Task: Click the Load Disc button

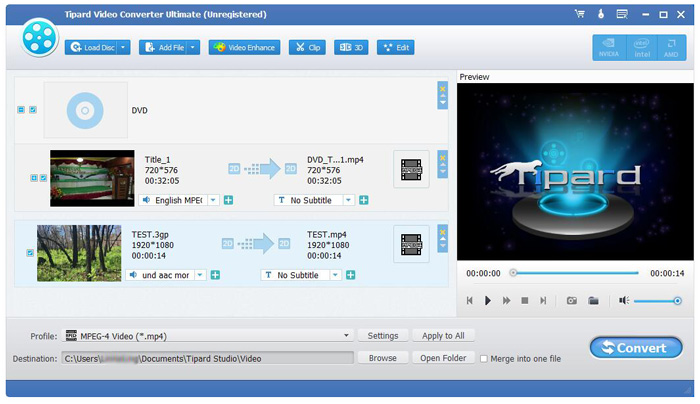Action: pos(92,47)
